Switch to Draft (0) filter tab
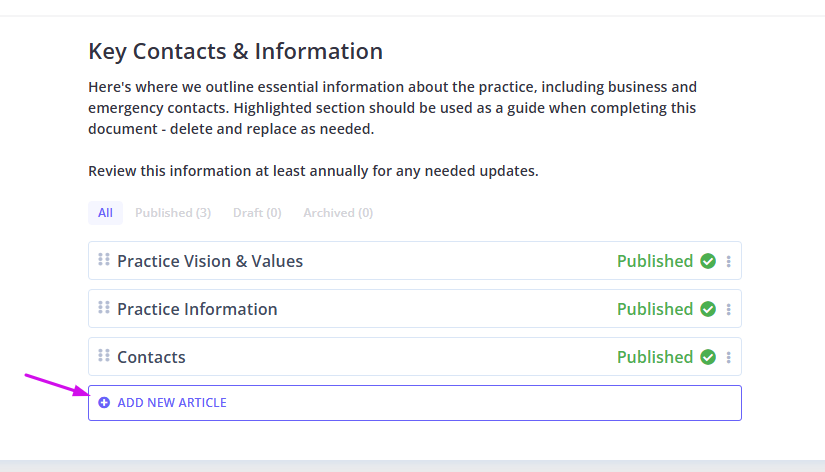The image size is (825, 472). click(257, 213)
